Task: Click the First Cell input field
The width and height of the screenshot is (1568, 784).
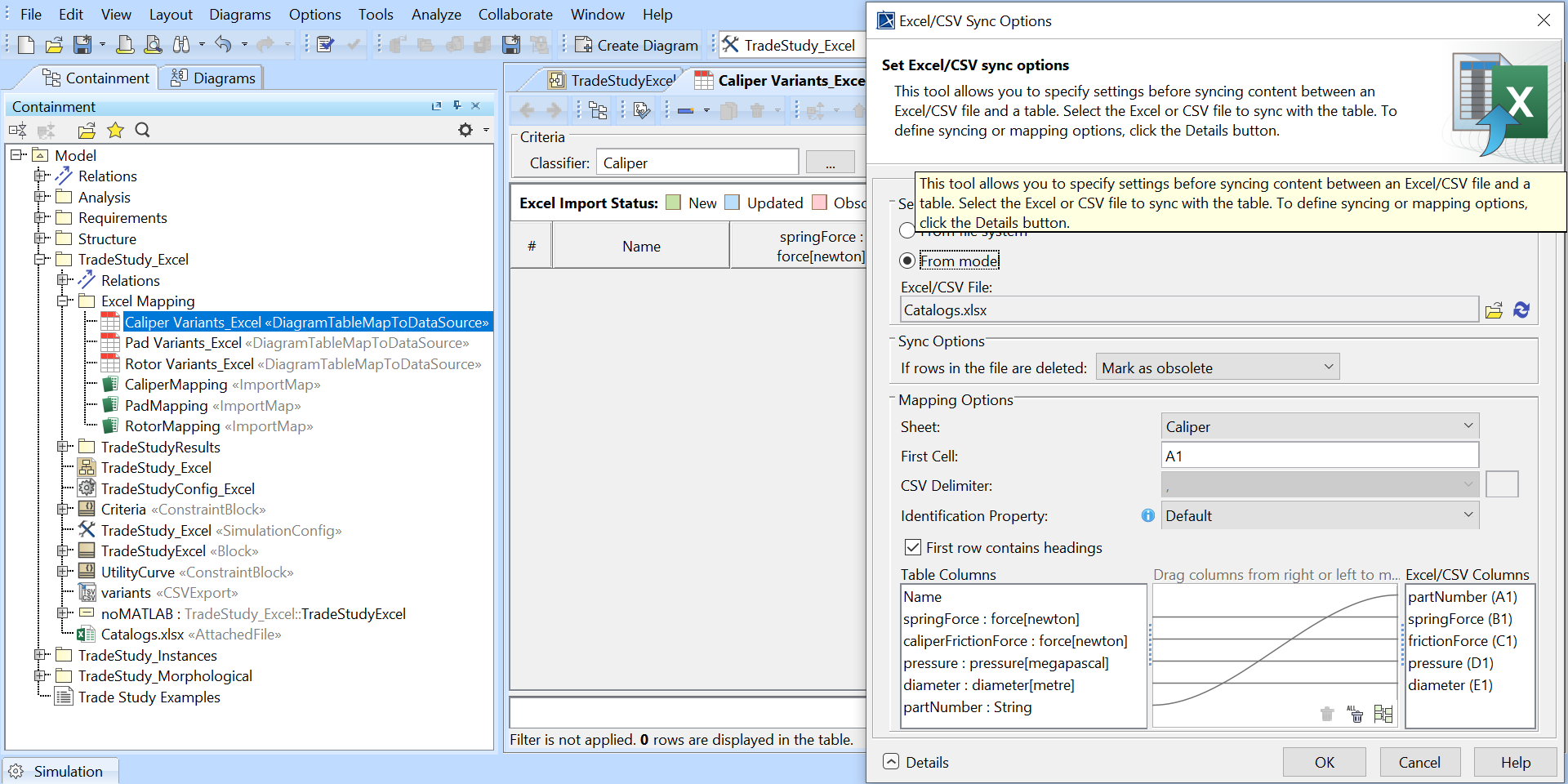Action: click(x=1319, y=456)
